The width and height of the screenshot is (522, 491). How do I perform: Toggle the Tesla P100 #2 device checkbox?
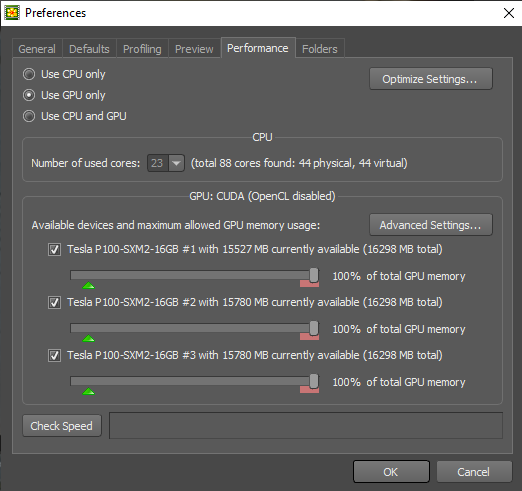click(54, 302)
